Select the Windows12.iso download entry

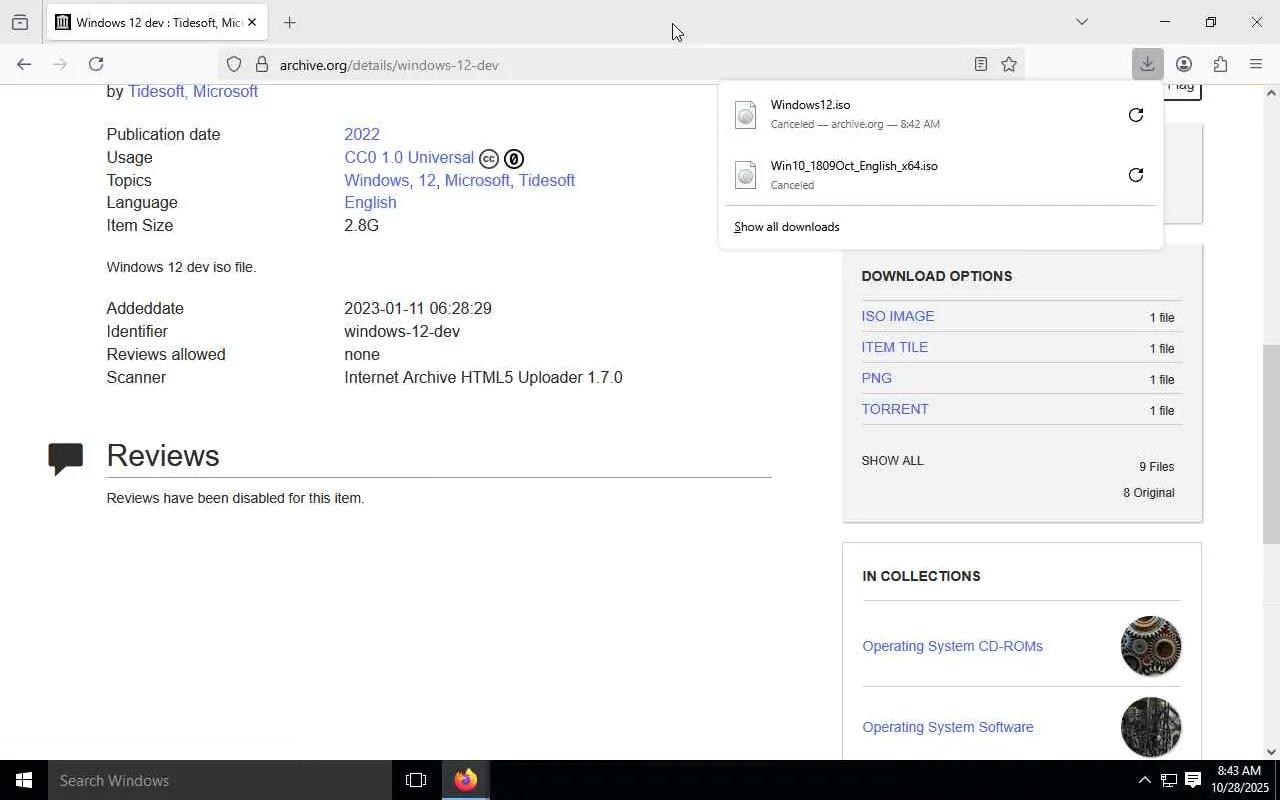point(920,114)
